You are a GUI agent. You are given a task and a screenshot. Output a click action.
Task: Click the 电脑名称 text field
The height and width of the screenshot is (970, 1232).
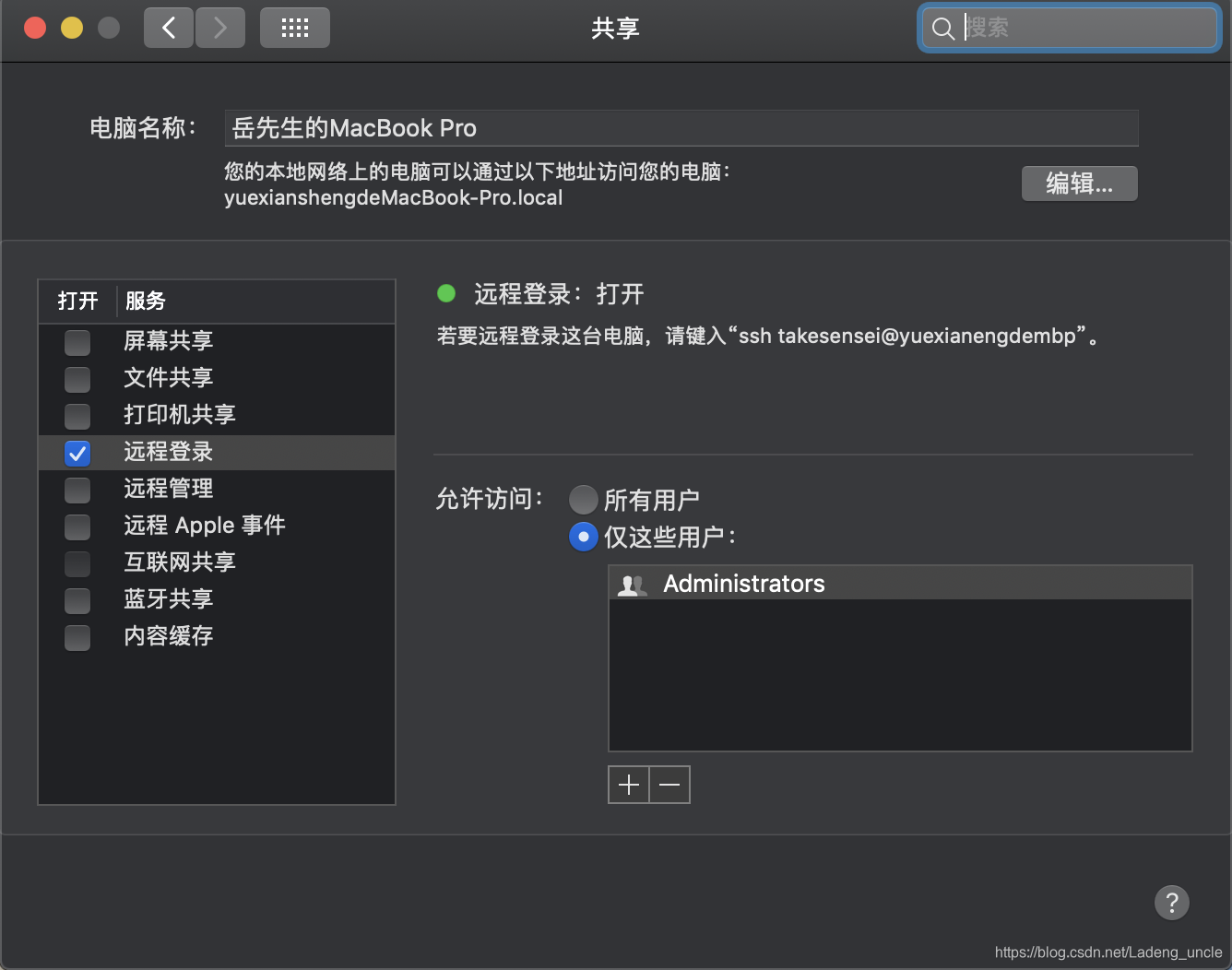pos(681,128)
